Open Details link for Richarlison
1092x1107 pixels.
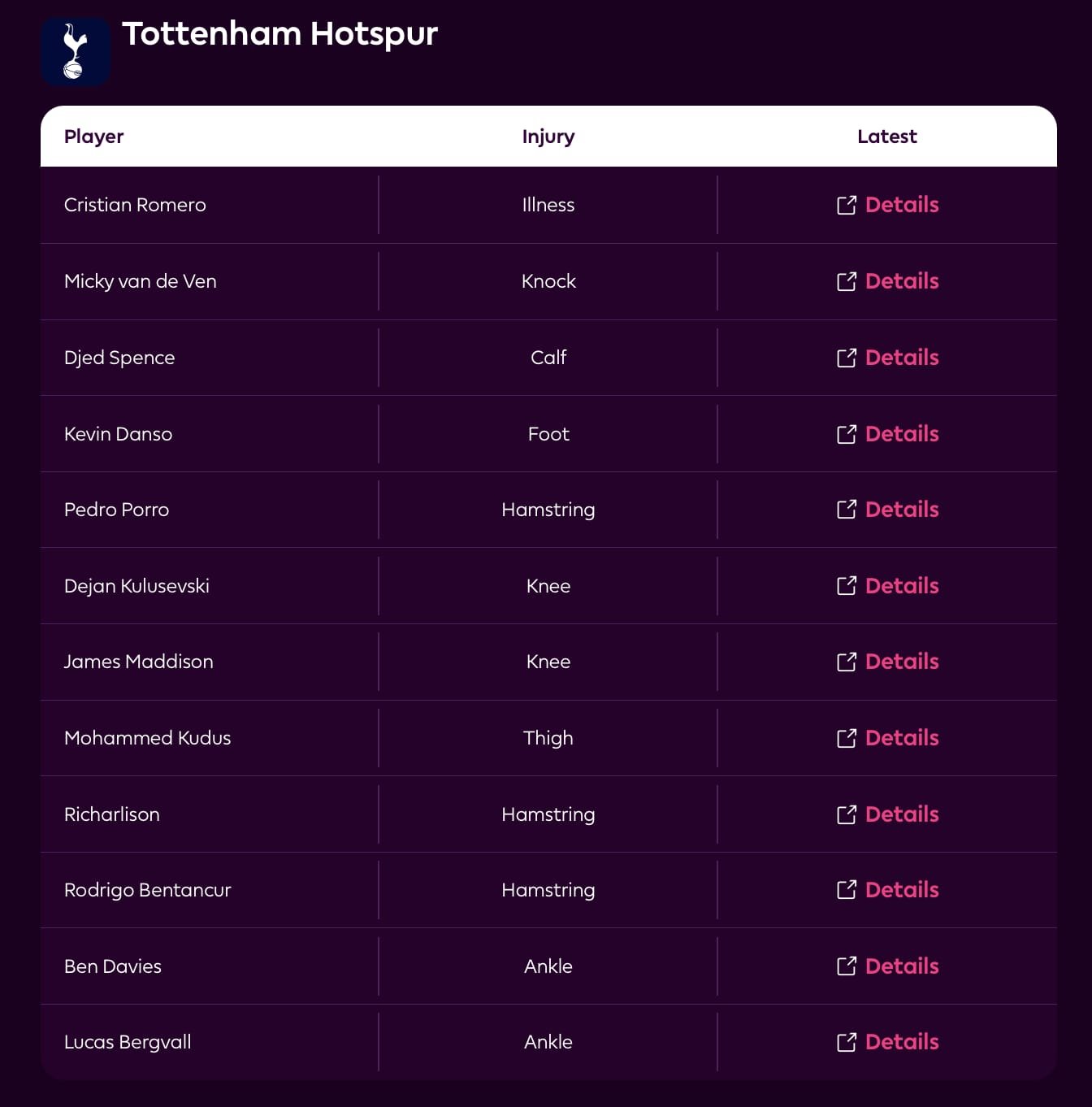tap(901, 814)
